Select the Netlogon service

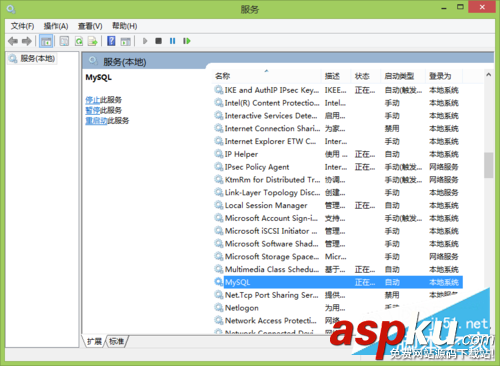(338, 308)
